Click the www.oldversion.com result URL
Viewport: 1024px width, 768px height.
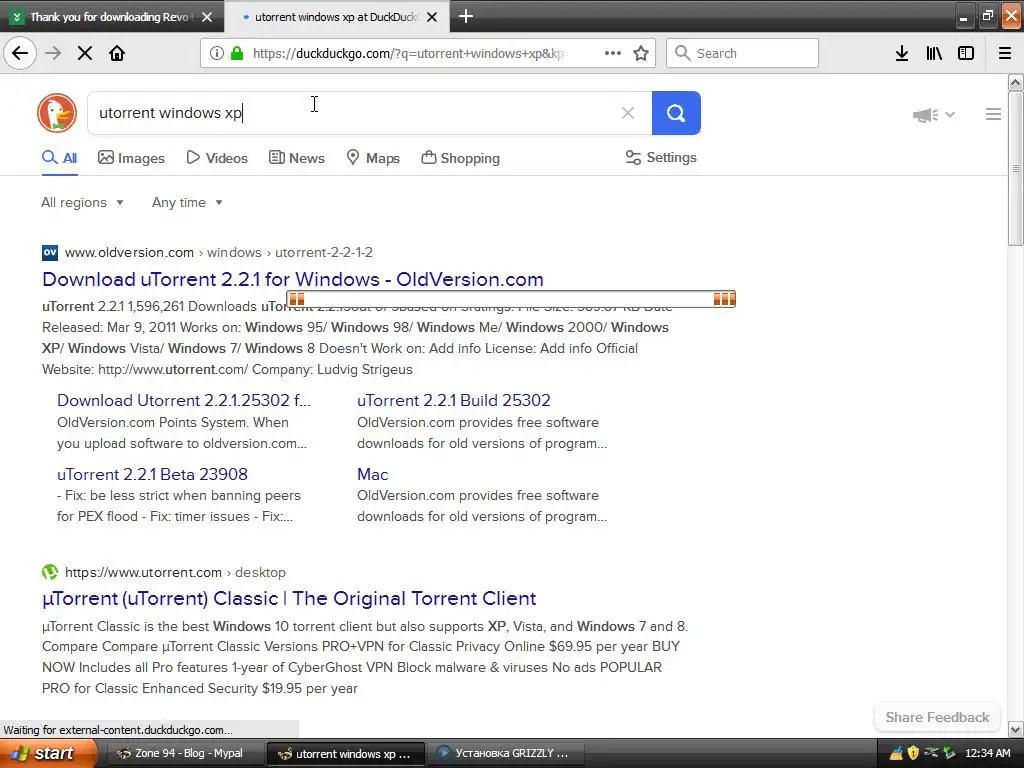218,252
